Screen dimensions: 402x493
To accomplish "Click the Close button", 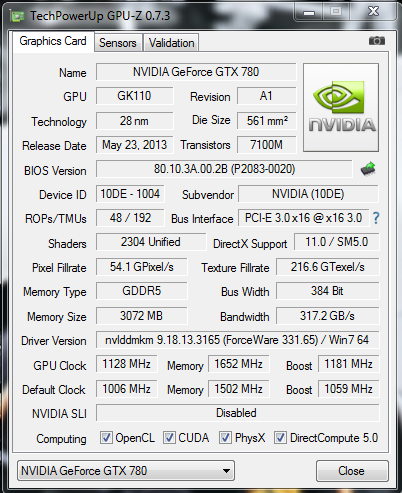I will (352, 471).
